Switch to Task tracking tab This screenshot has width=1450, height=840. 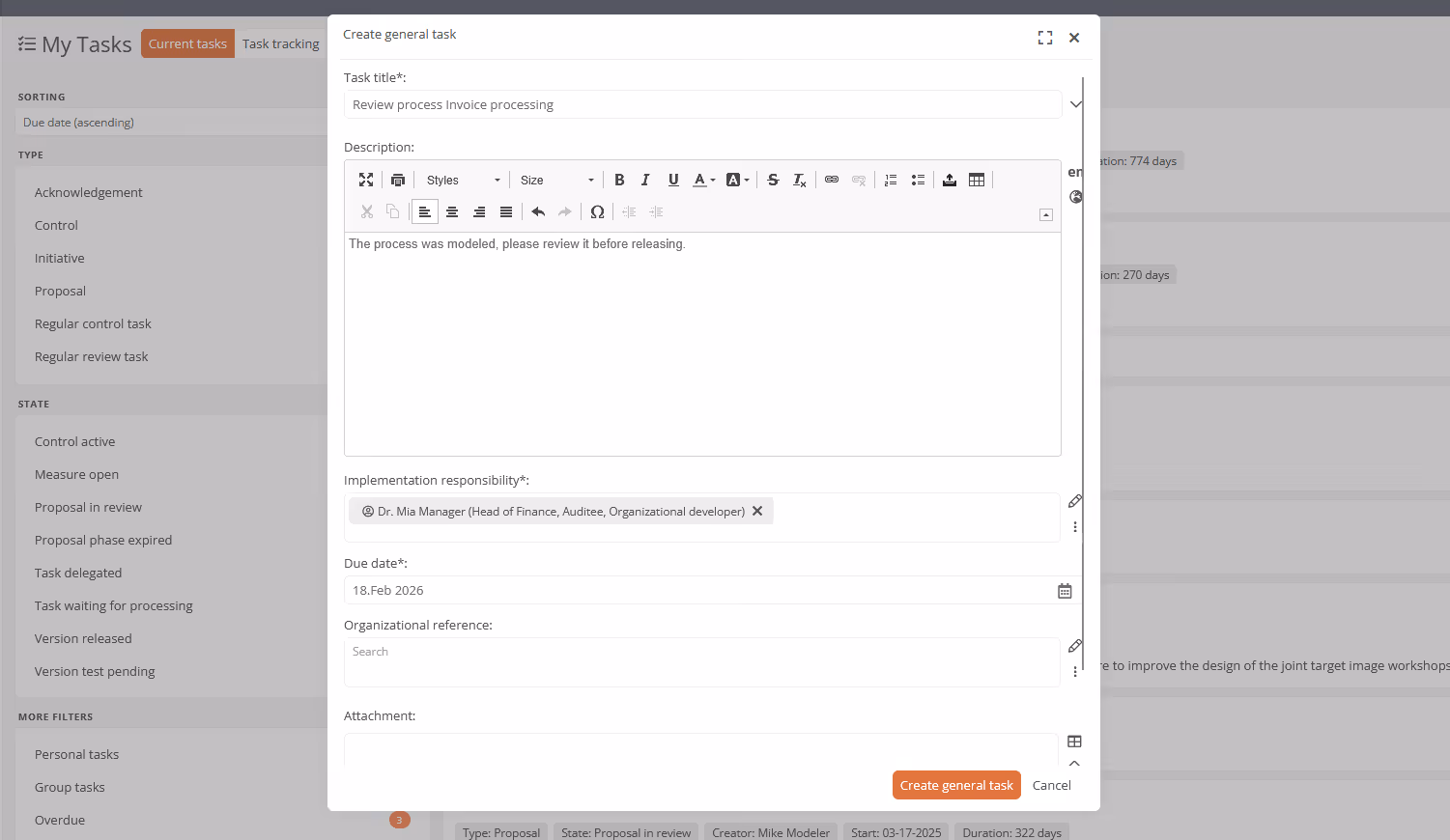pos(281,43)
